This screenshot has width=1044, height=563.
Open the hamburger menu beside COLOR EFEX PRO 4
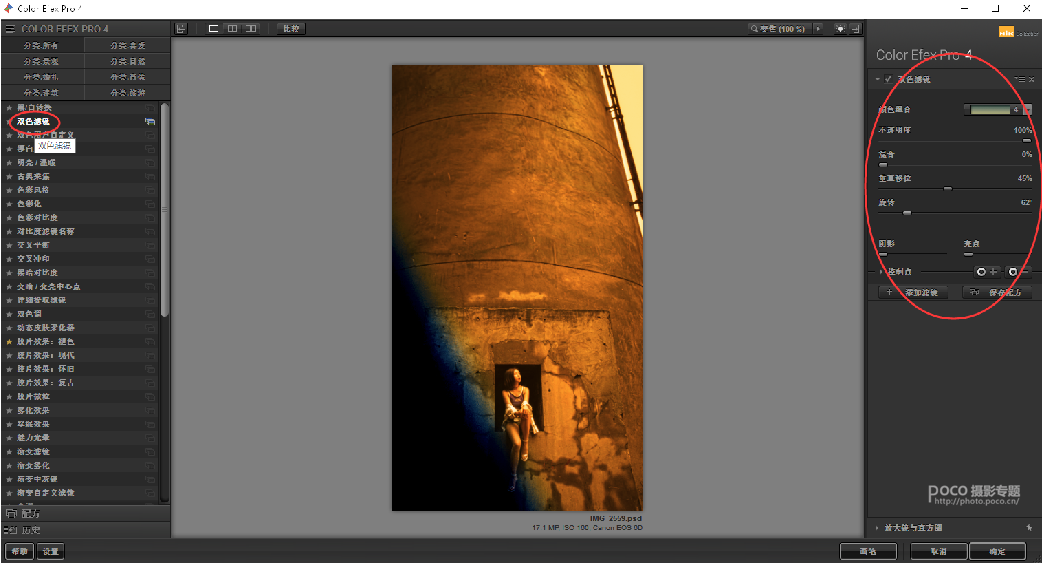pos(10,29)
